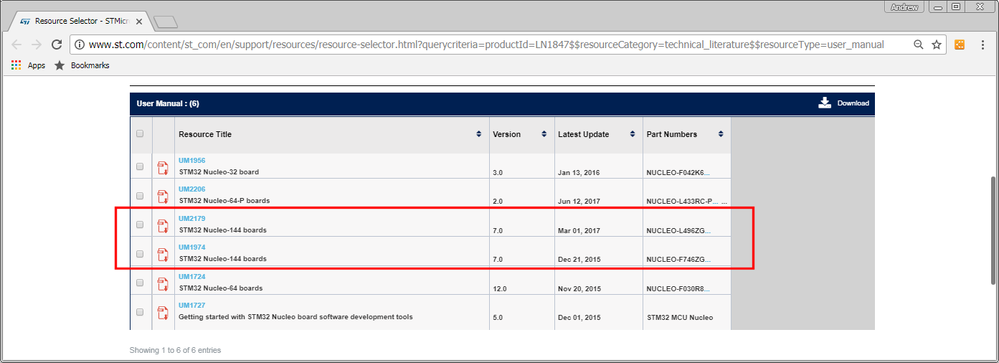Check the box for UM1727 row
This screenshot has width=999, height=363.
point(140,312)
